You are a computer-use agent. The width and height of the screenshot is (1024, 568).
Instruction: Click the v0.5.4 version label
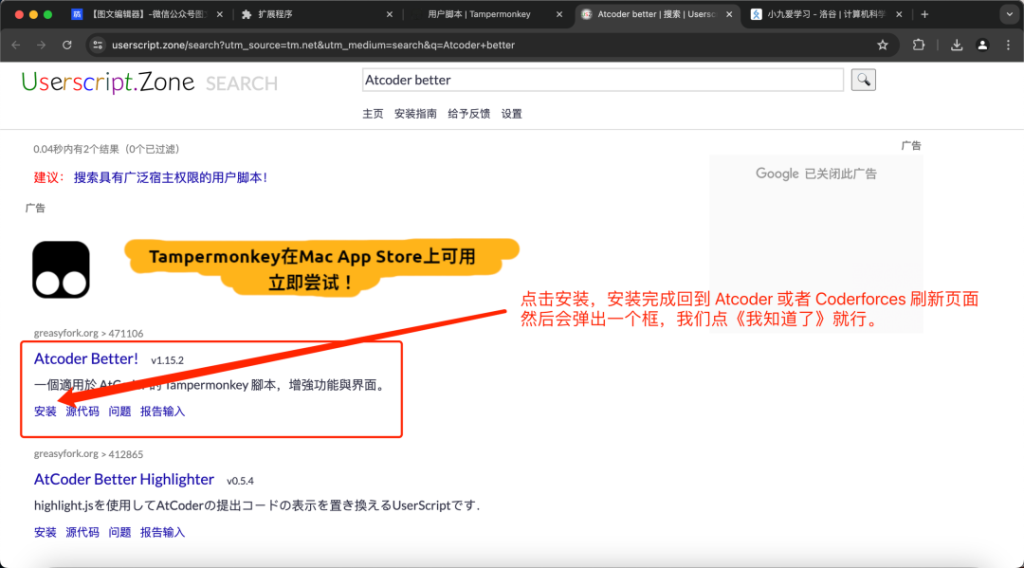pyautogui.click(x=240, y=481)
